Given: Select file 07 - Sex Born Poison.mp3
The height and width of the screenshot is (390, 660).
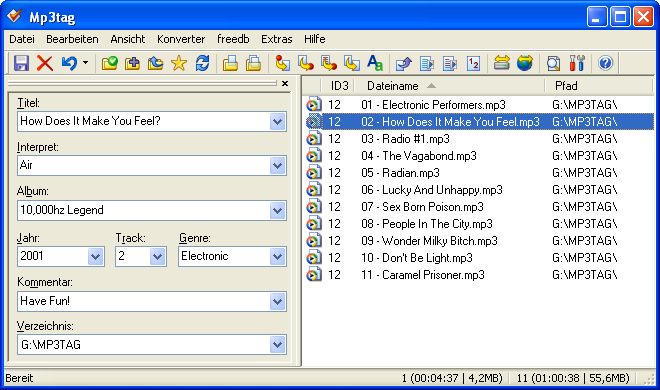Looking at the screenshot, I should [479, 207].
